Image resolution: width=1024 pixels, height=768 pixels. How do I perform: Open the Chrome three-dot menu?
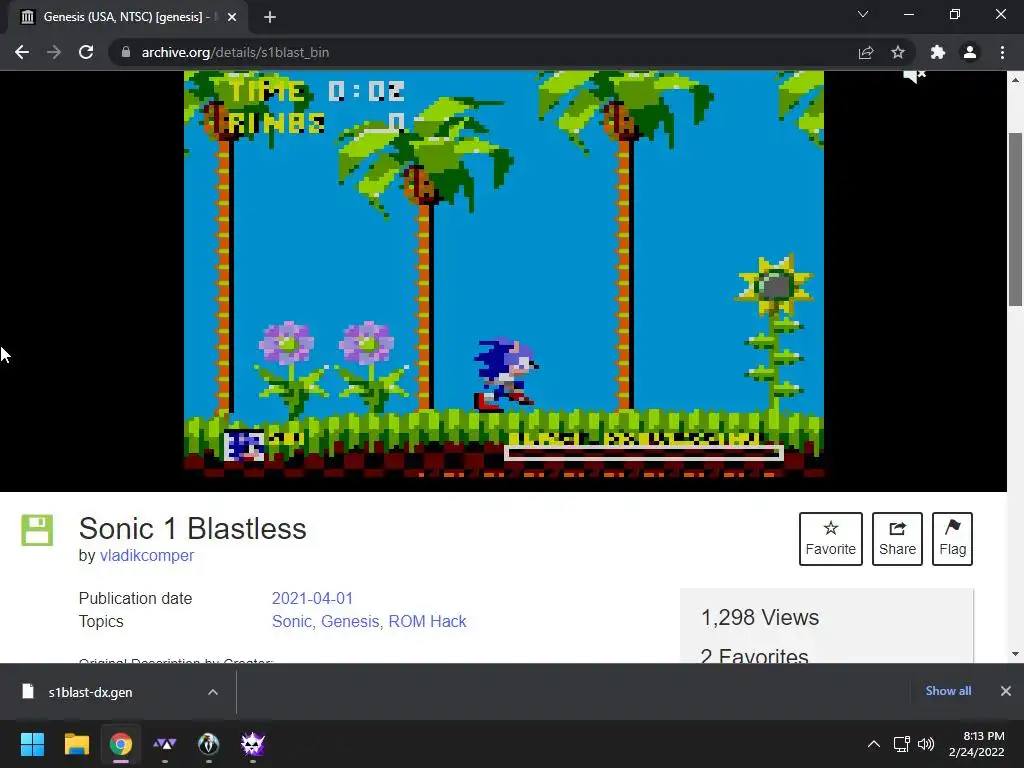point(1002,52)
